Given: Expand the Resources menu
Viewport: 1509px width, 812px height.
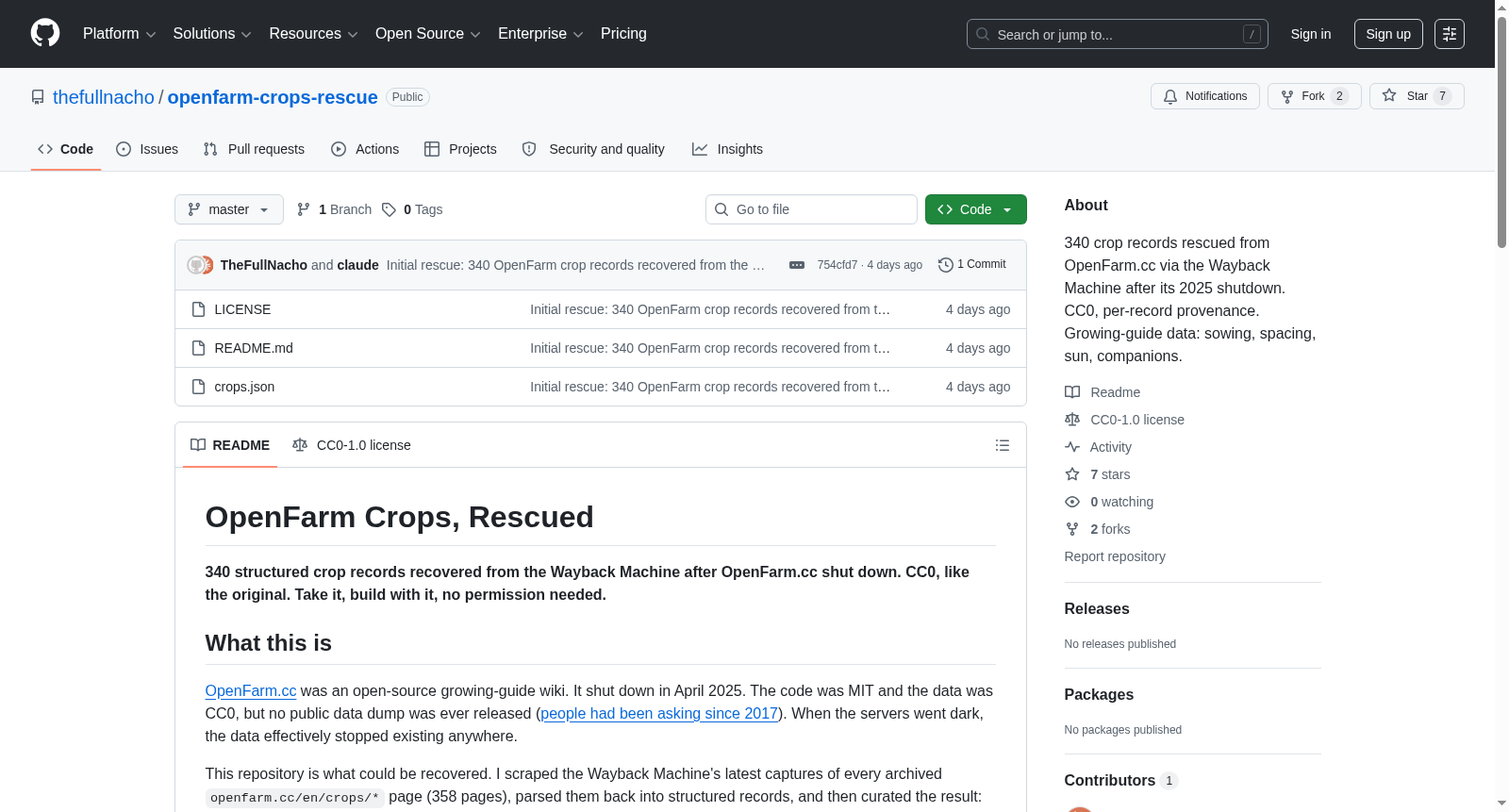Looking at the screenshot, I should tap(313, 34).
